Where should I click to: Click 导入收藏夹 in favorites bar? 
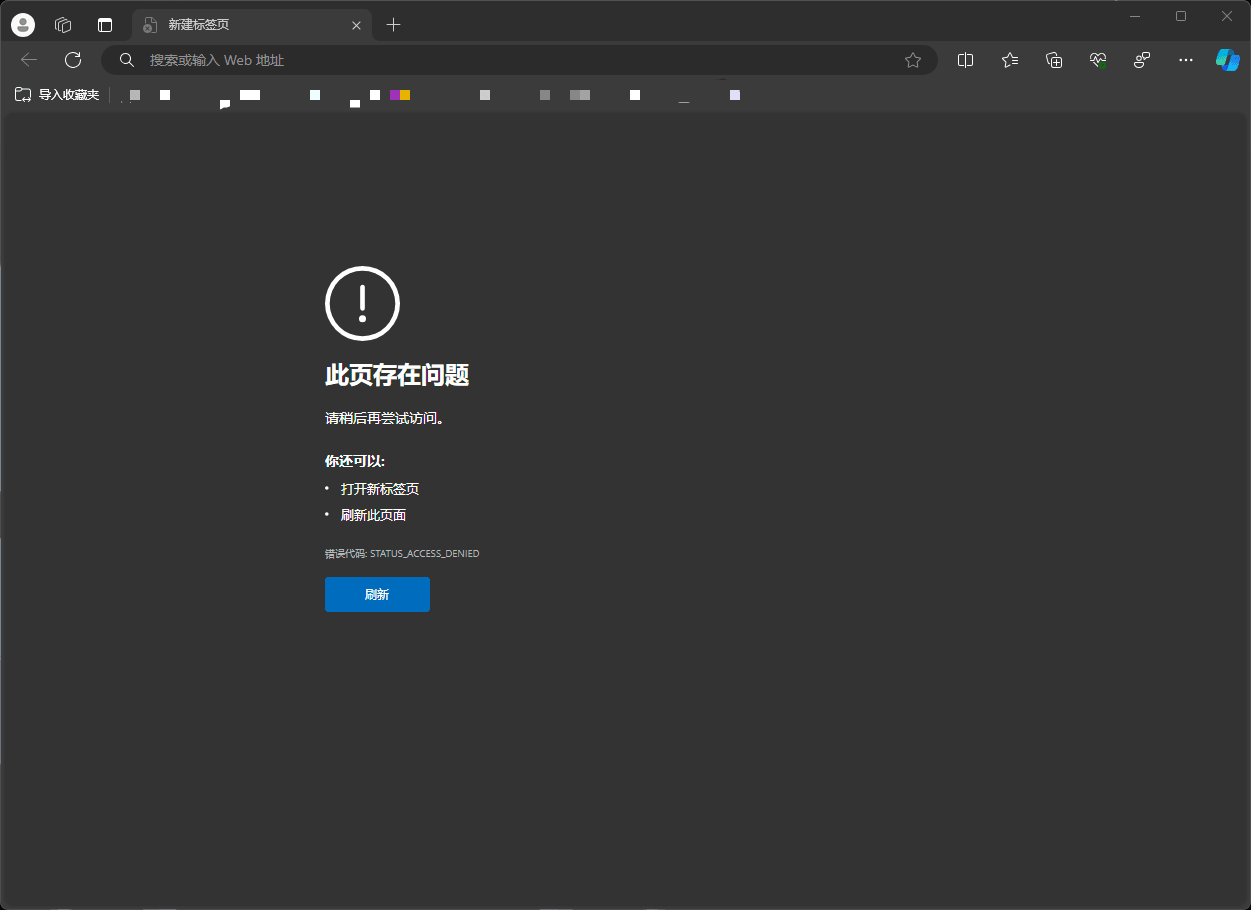coord(57,95)
